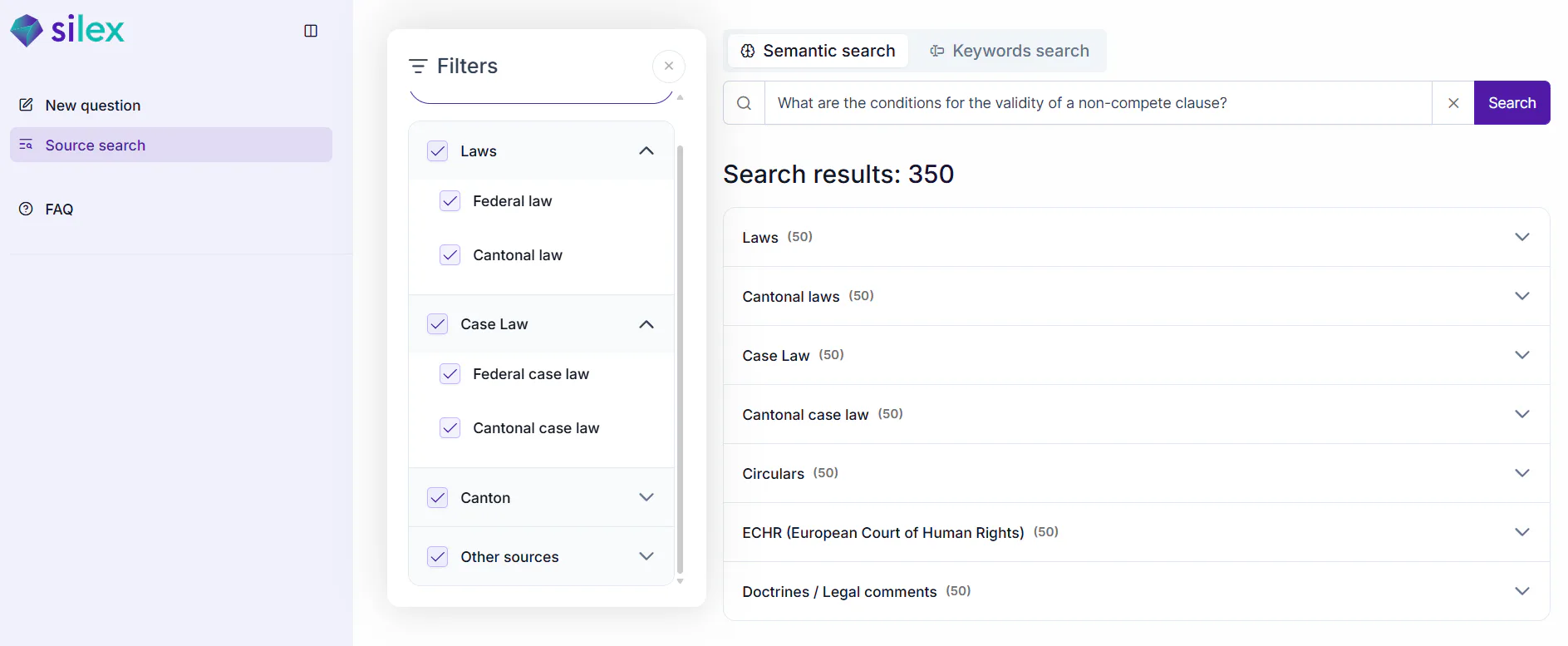Expand Cantonal laws results section
Viewport: 1568px width, 646px height.
coord(1137,296)
